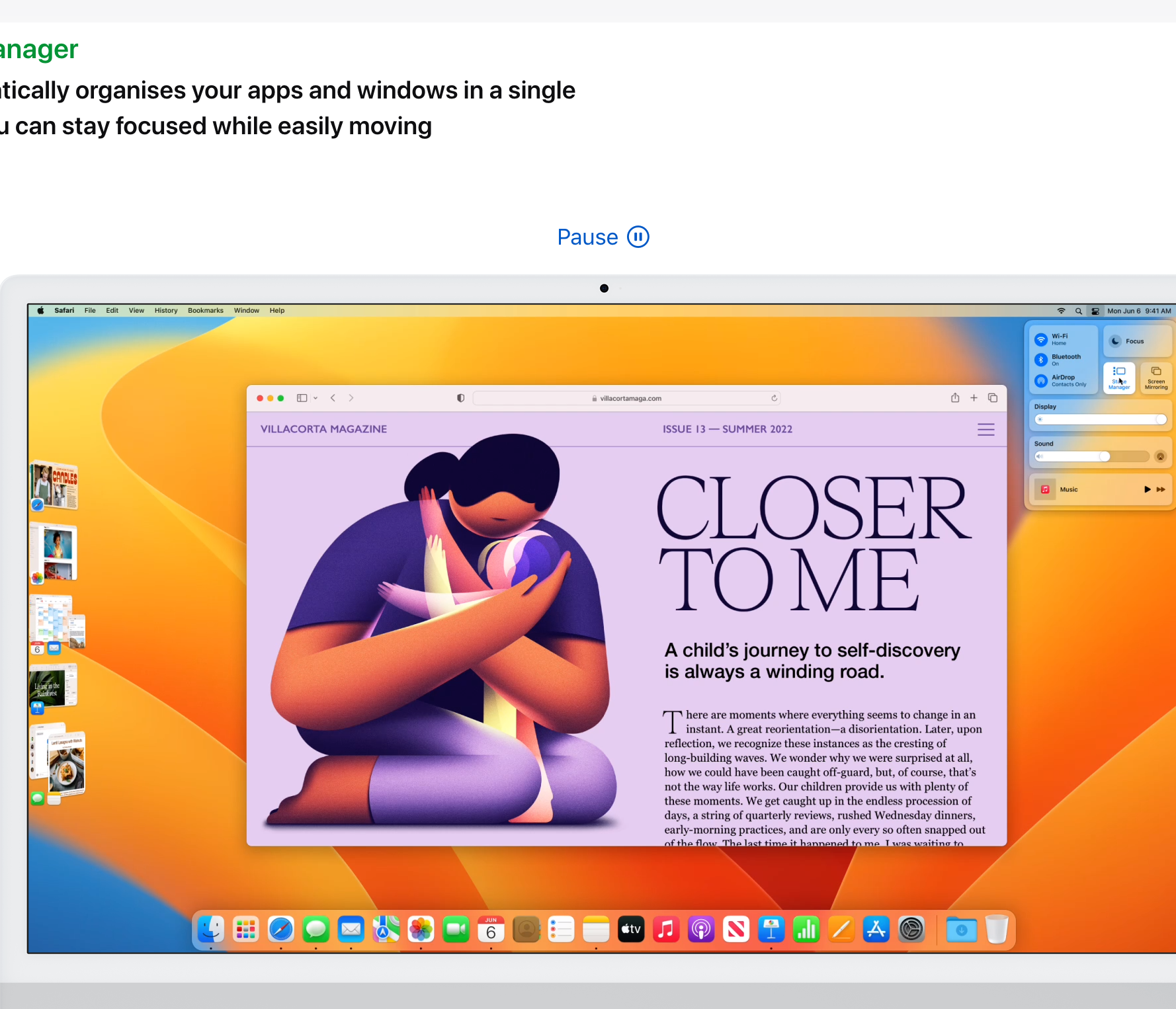Open Photos from the Dock

(x=421, y=930)
